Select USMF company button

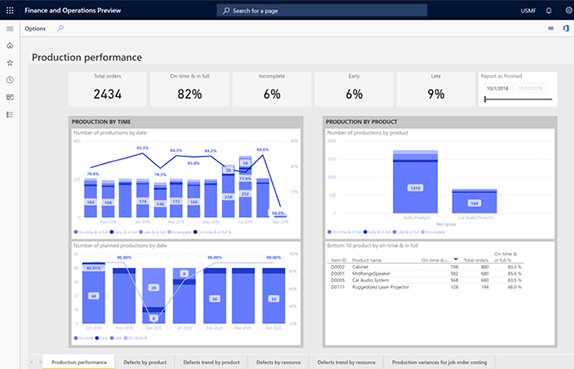point(528,11)
